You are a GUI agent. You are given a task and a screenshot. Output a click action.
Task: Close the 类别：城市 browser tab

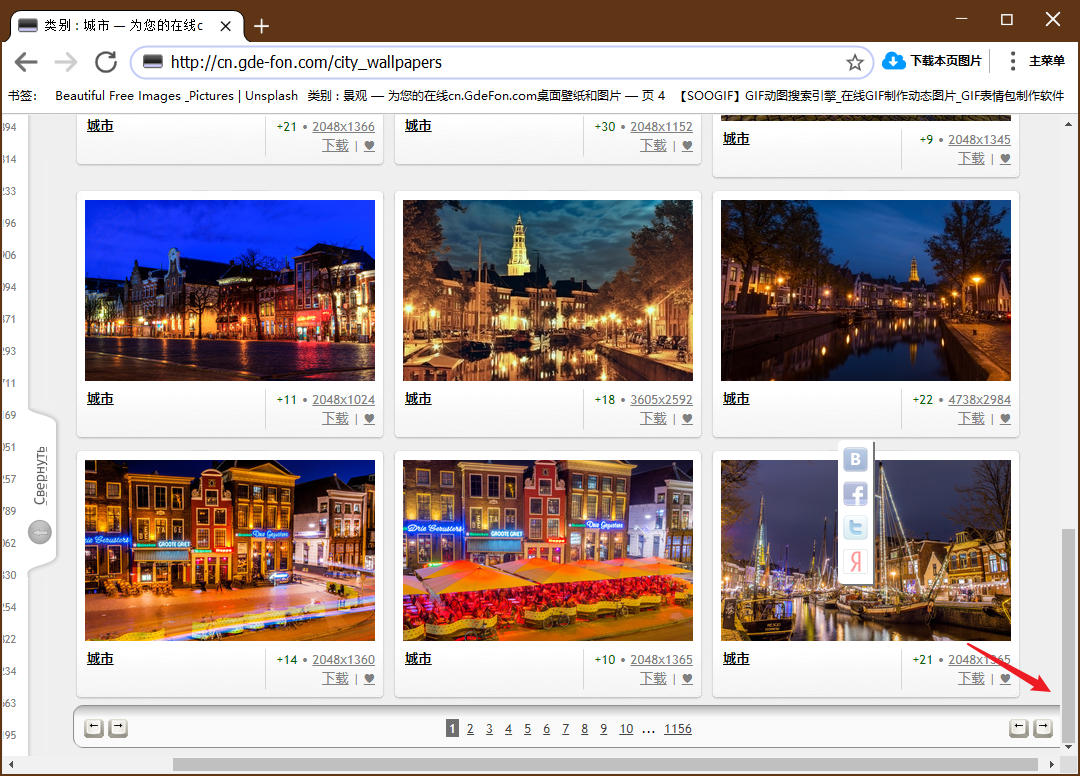[225, 26]
